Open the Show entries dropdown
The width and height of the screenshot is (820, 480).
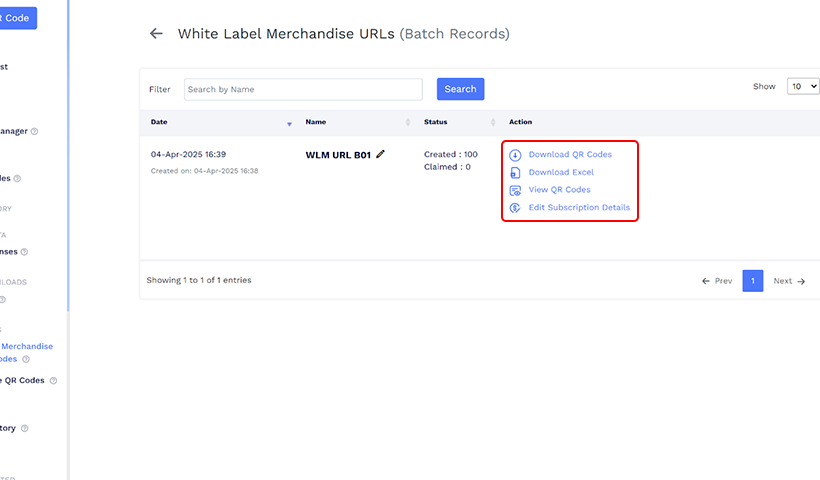point(802,87)
